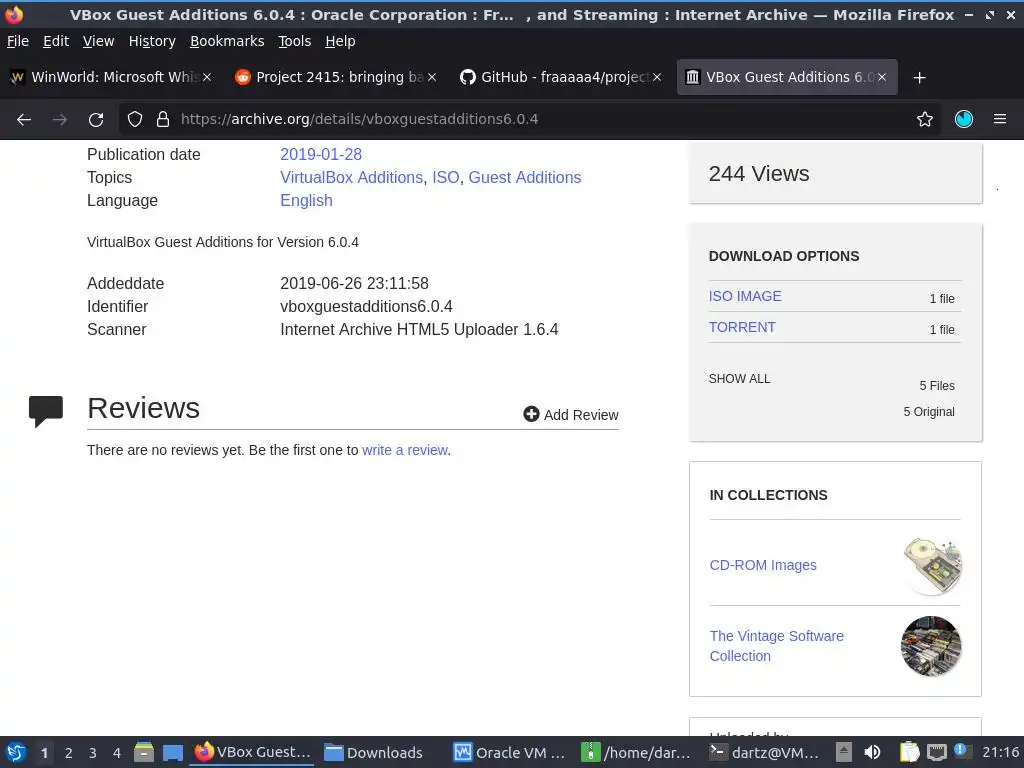Open the Tools menu
The height and width of the screenshot is (768, 1024).
tap(295, 41)
